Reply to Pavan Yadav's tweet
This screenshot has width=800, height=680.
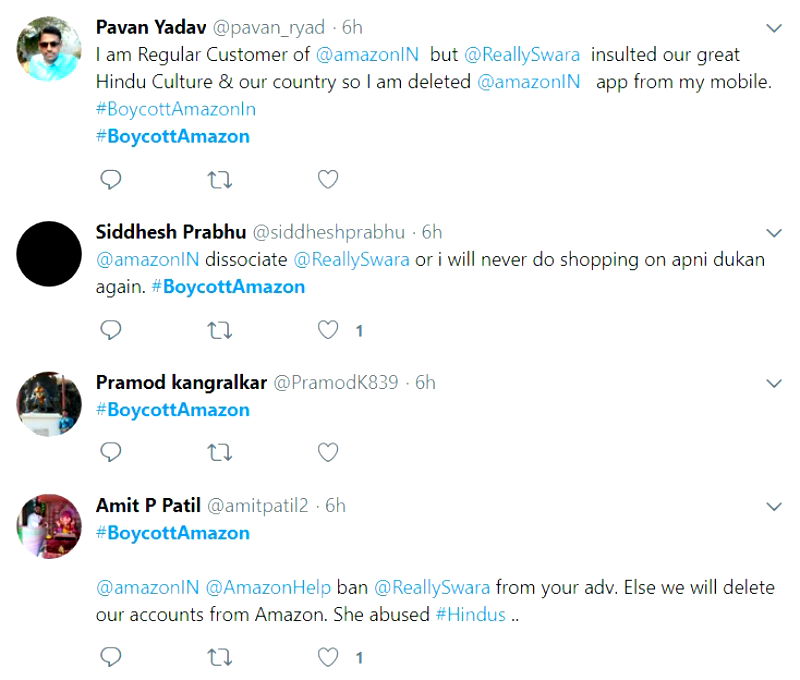112,180
